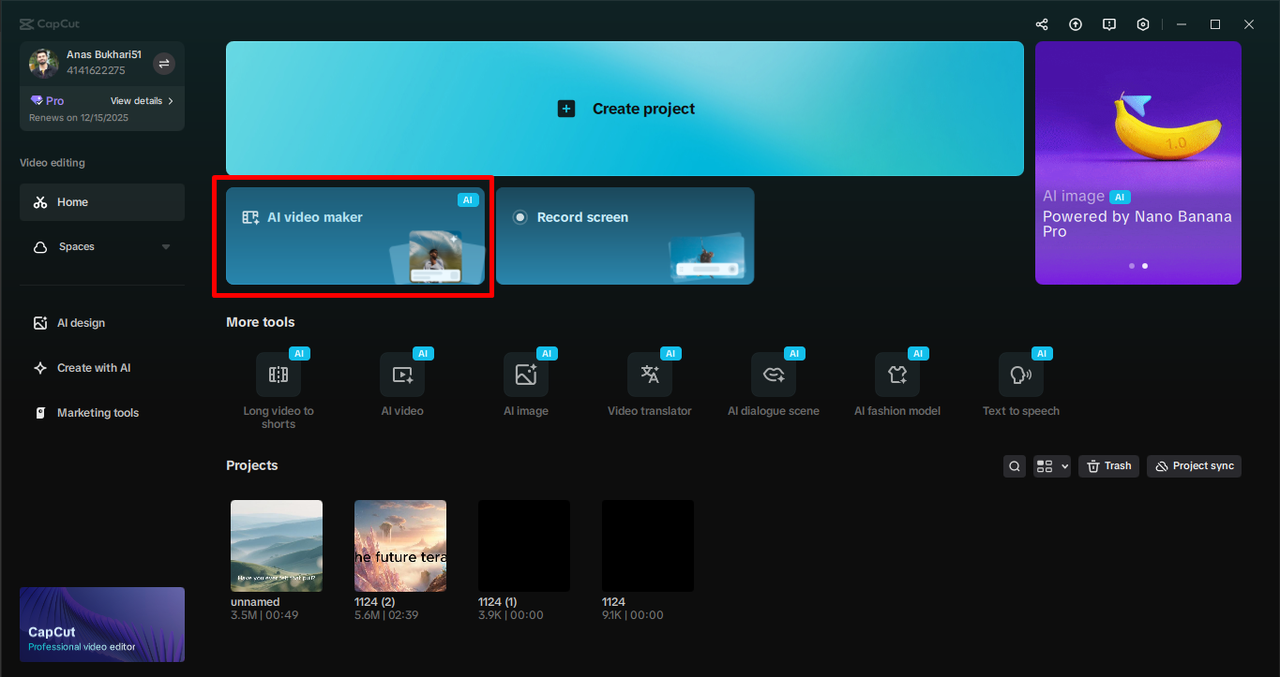Viewport: 1280px width, 677px height.
Task: Go to Home in the sidebar
Action: tap(72, 202)
